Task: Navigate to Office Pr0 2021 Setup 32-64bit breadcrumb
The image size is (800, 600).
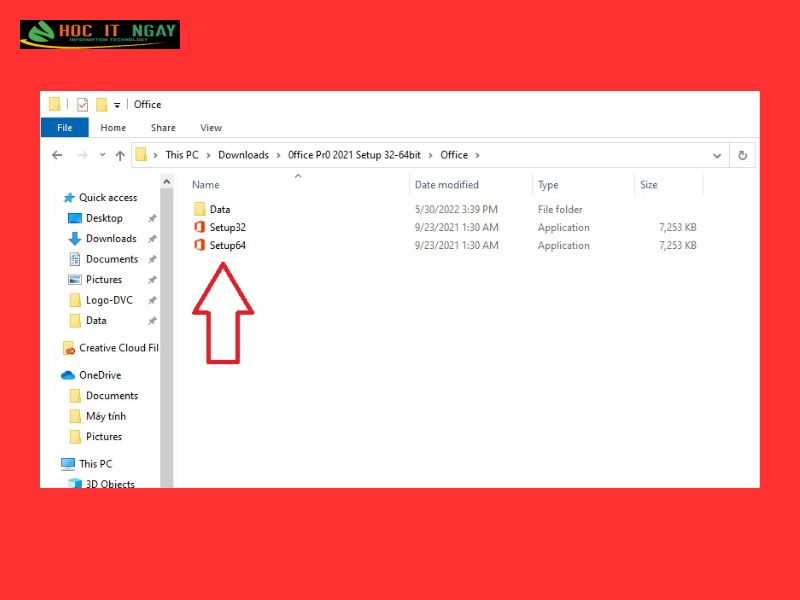Action: pos(355,155)
